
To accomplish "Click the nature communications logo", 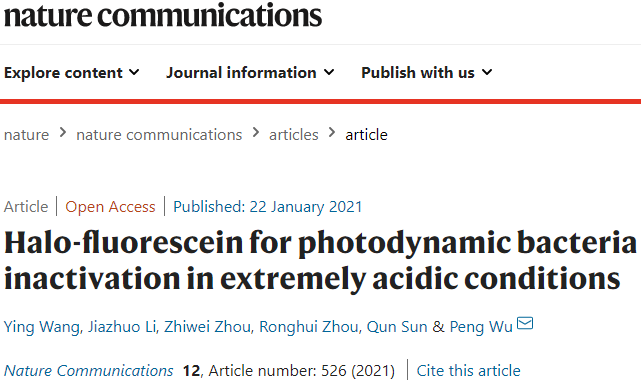I will [163, 16].
